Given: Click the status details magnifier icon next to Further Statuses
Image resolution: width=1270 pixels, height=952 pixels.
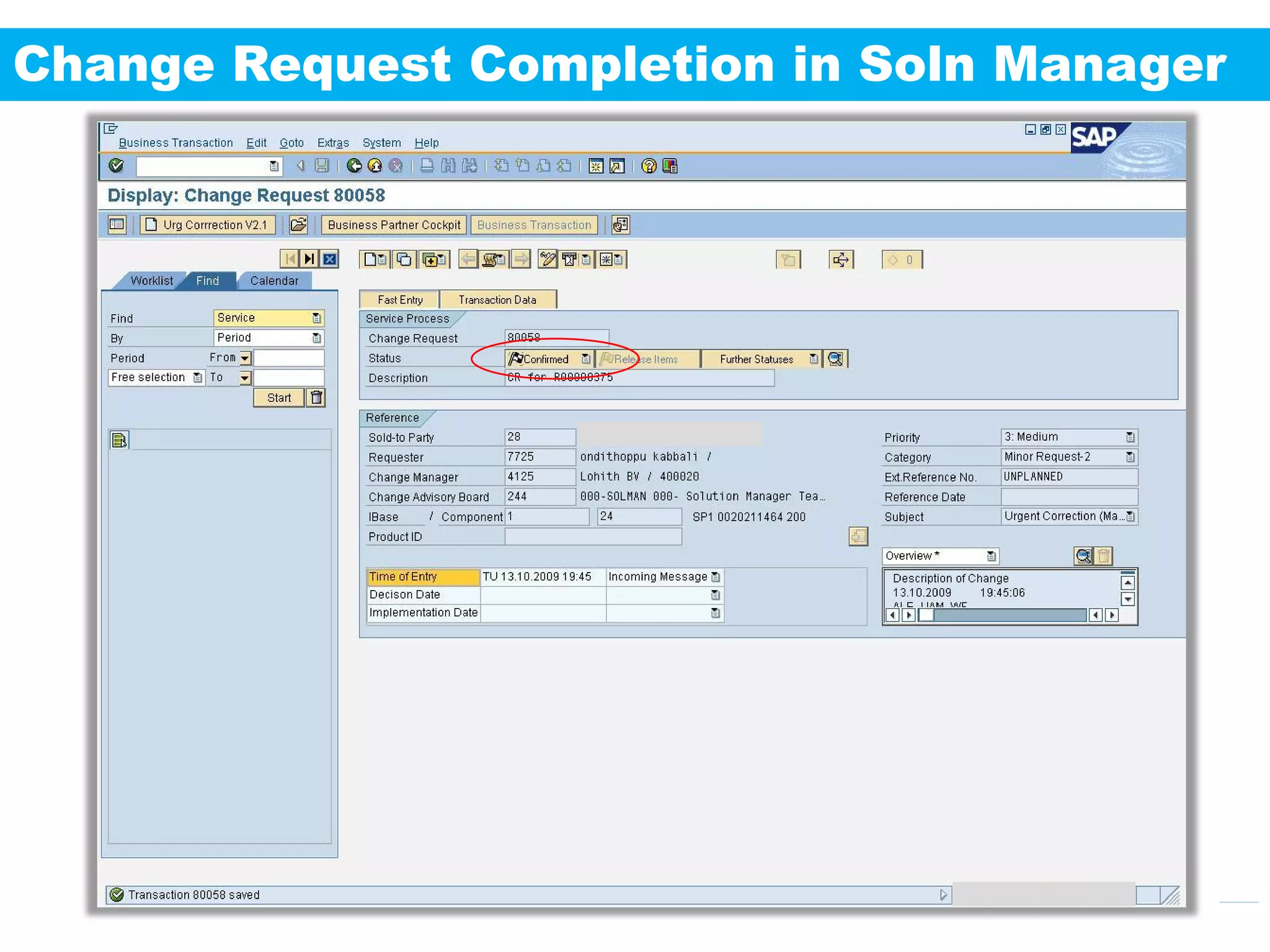Looking at the screenshot, I should coord(835,359).
